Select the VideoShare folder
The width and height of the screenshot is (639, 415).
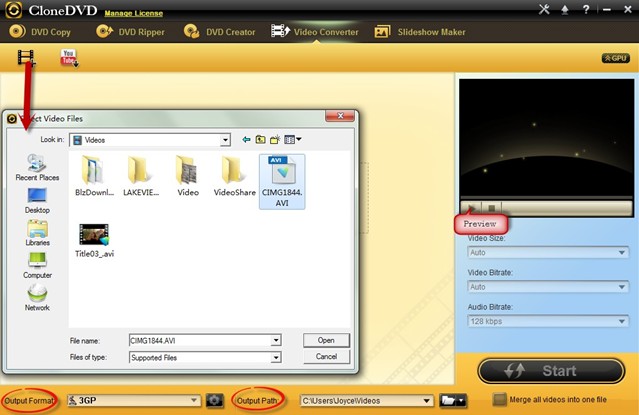(235, 176)
